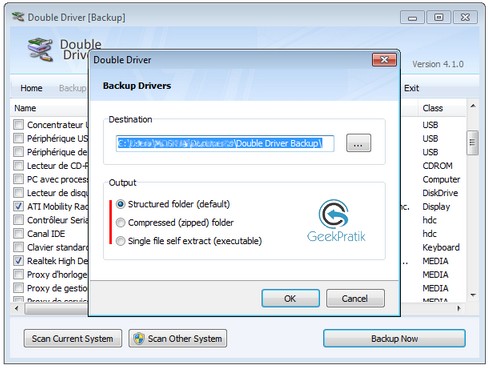Click the Backup menu item
Screen dimensions: 490x369
(72, 88)
